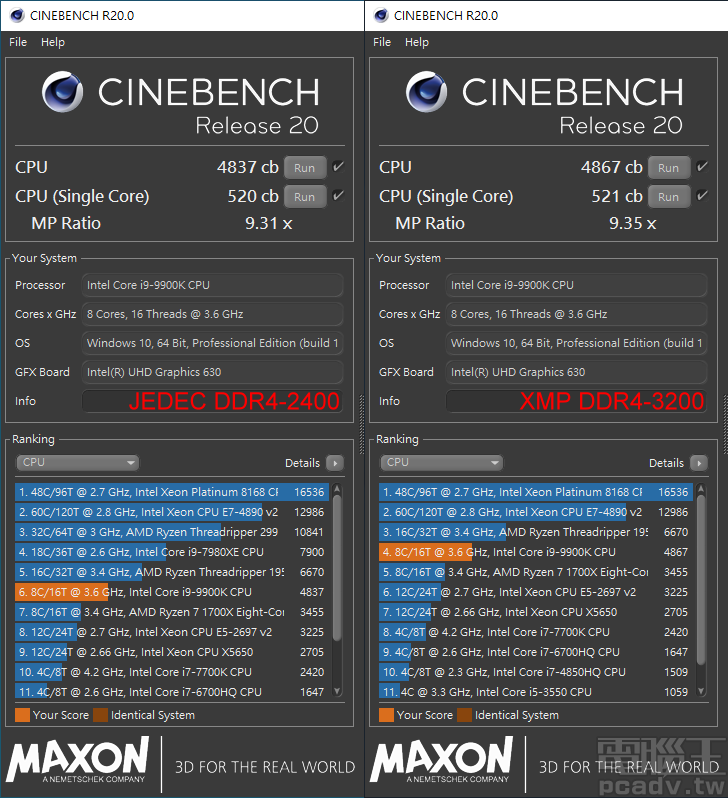Screen dimensions: 728x798
Task: Expand ranking Details arrow in left window
Action: (x=335, y=463)
